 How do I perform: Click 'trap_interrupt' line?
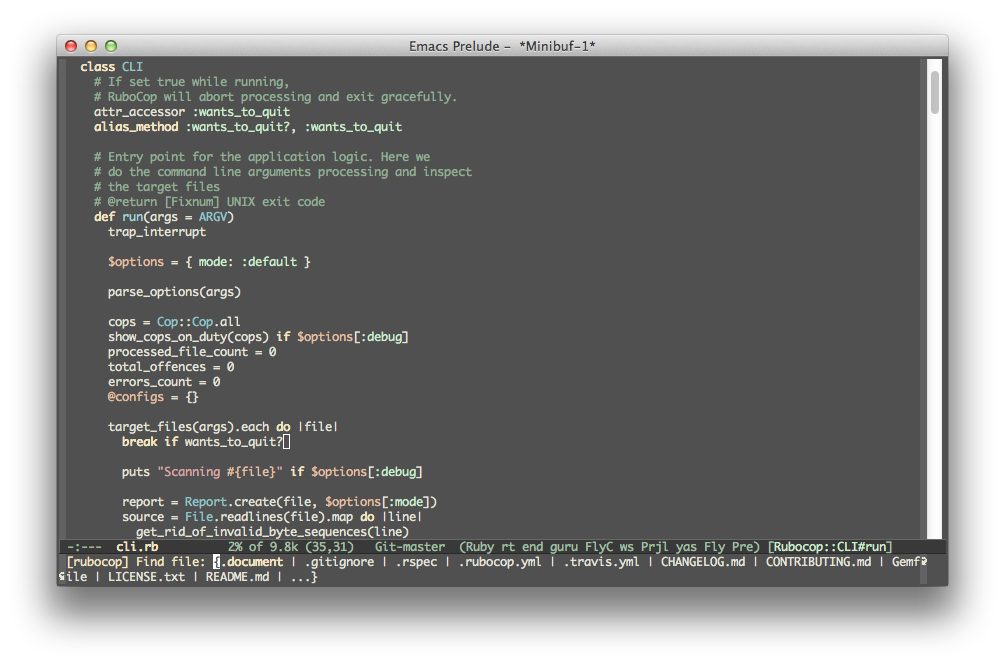pos(157,231)
